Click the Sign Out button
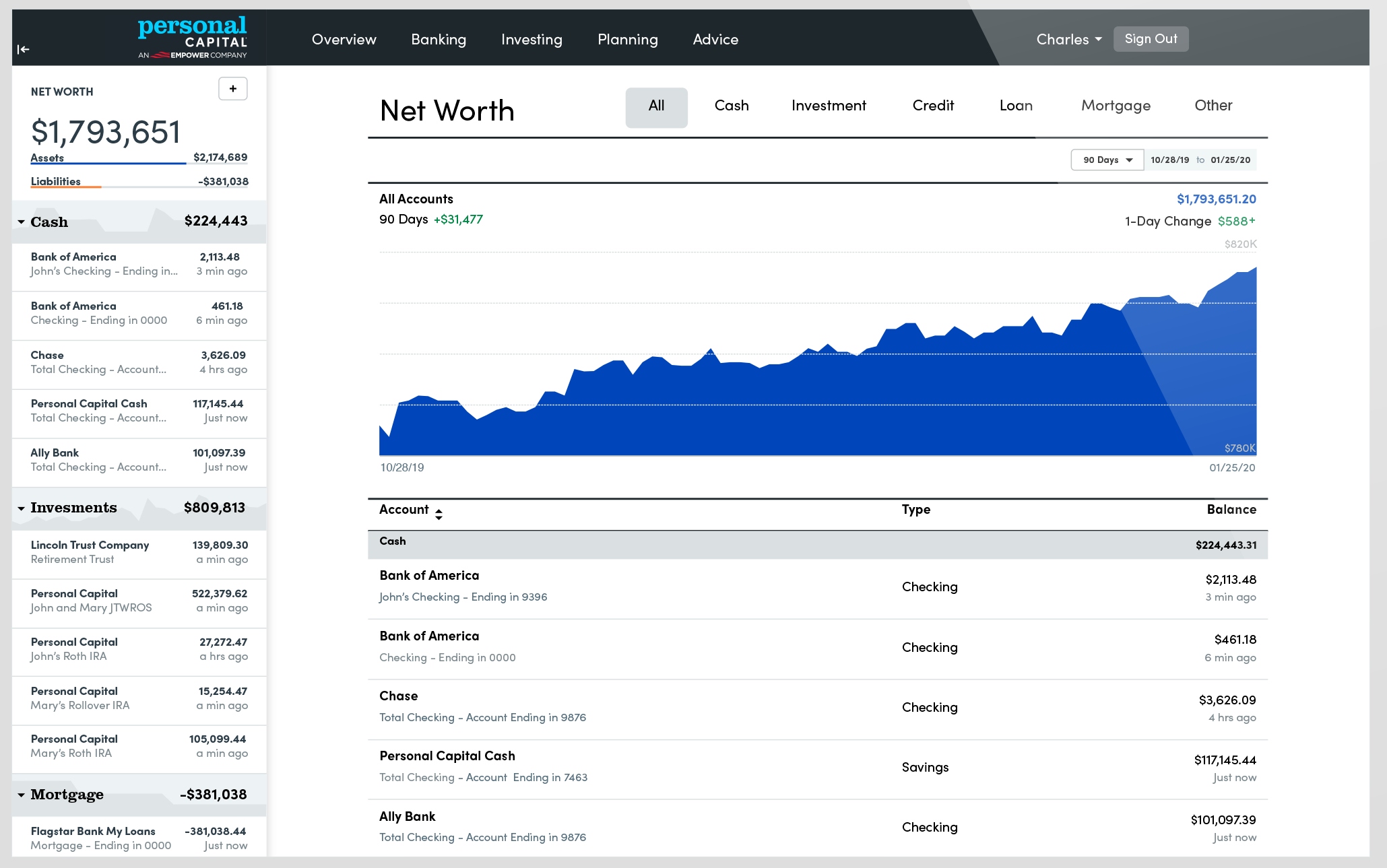The width and height of the screenshot is (1387, 868). pyautogui.click(x=1149, y=39)
